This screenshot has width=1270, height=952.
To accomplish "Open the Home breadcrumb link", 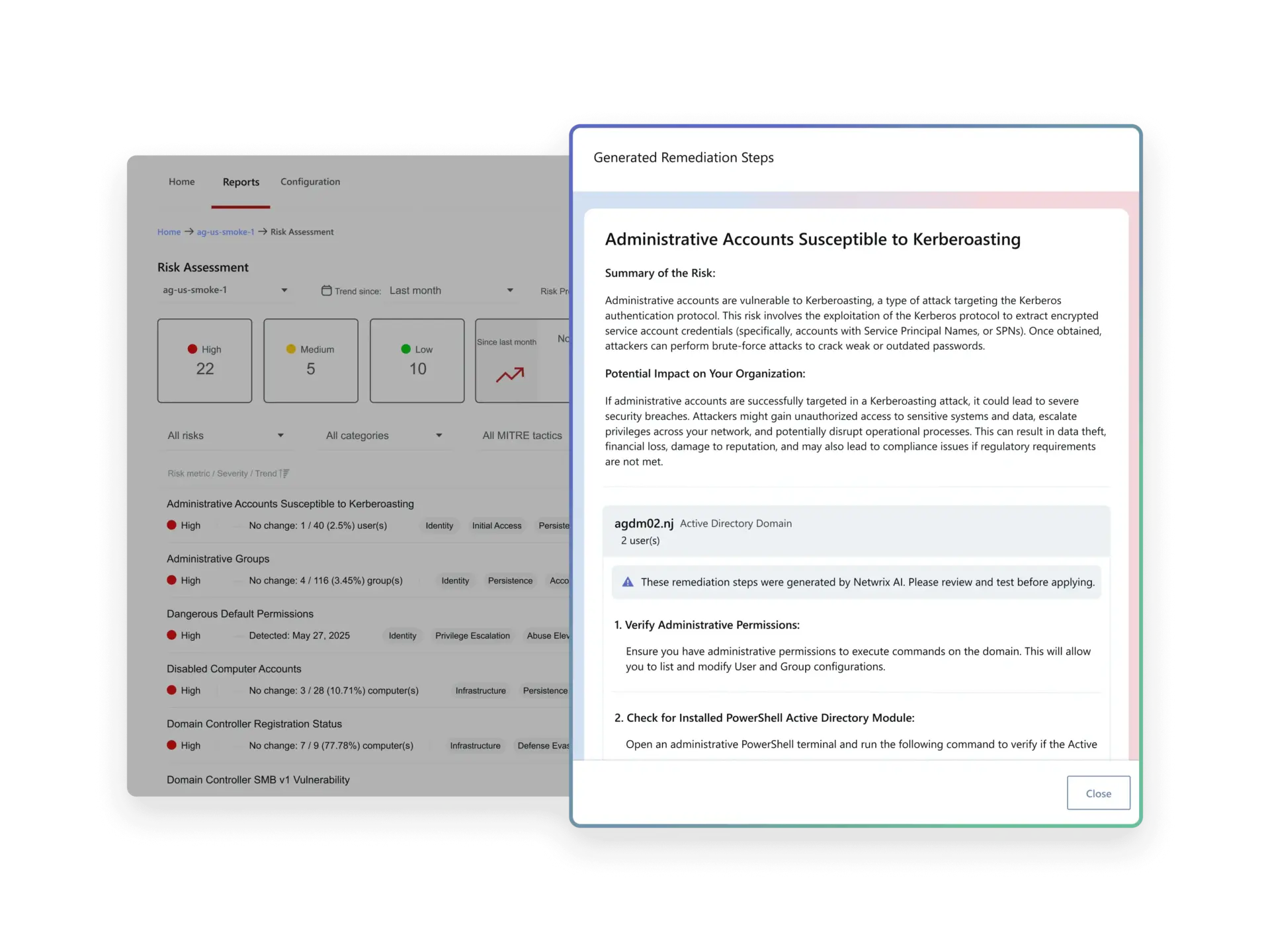I will 169,231.
